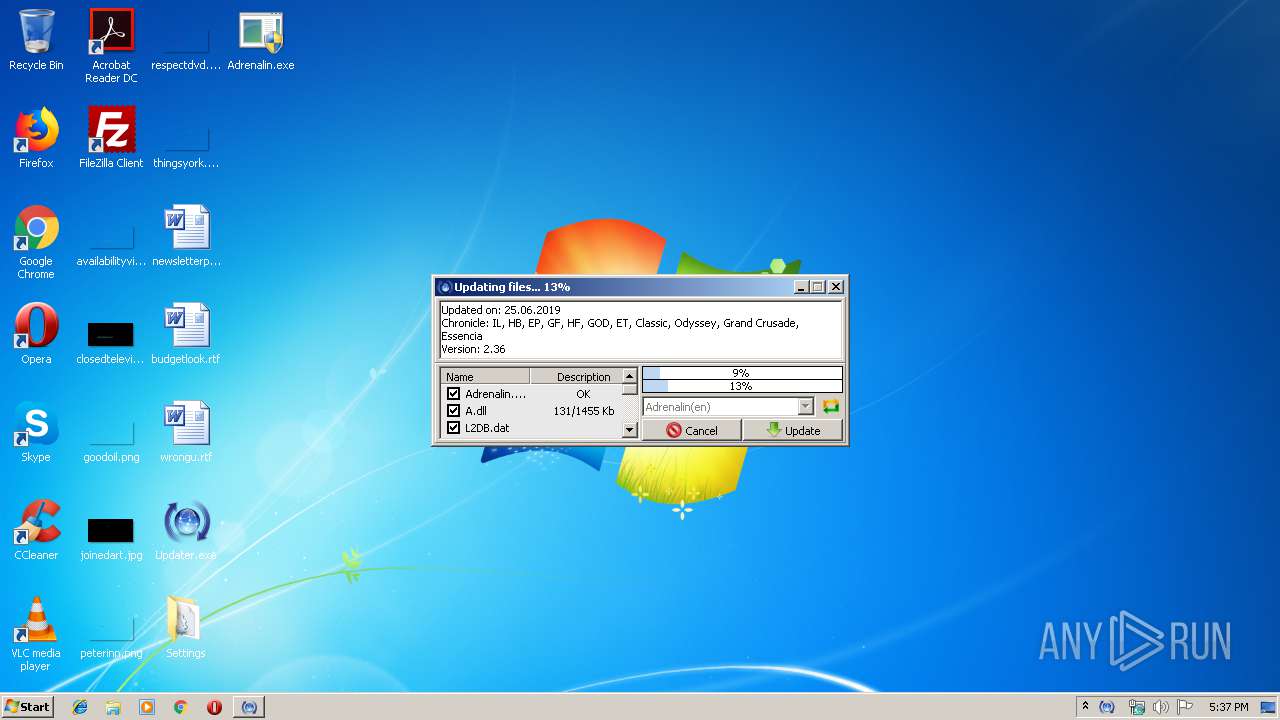Close the Updating files window

click(836, 287)
